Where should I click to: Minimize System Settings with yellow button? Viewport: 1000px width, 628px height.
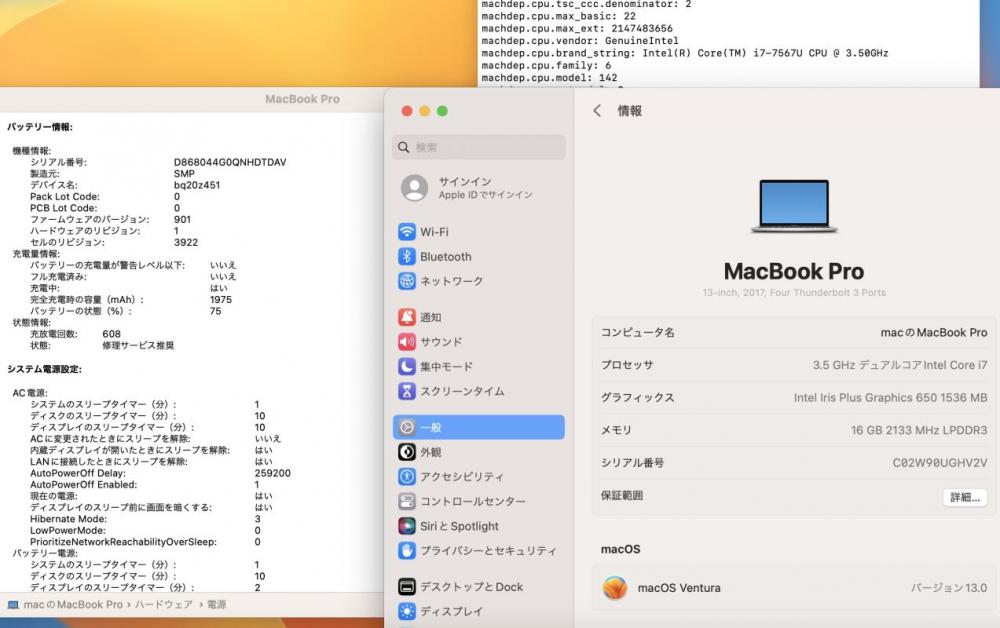tap(425, 111)
